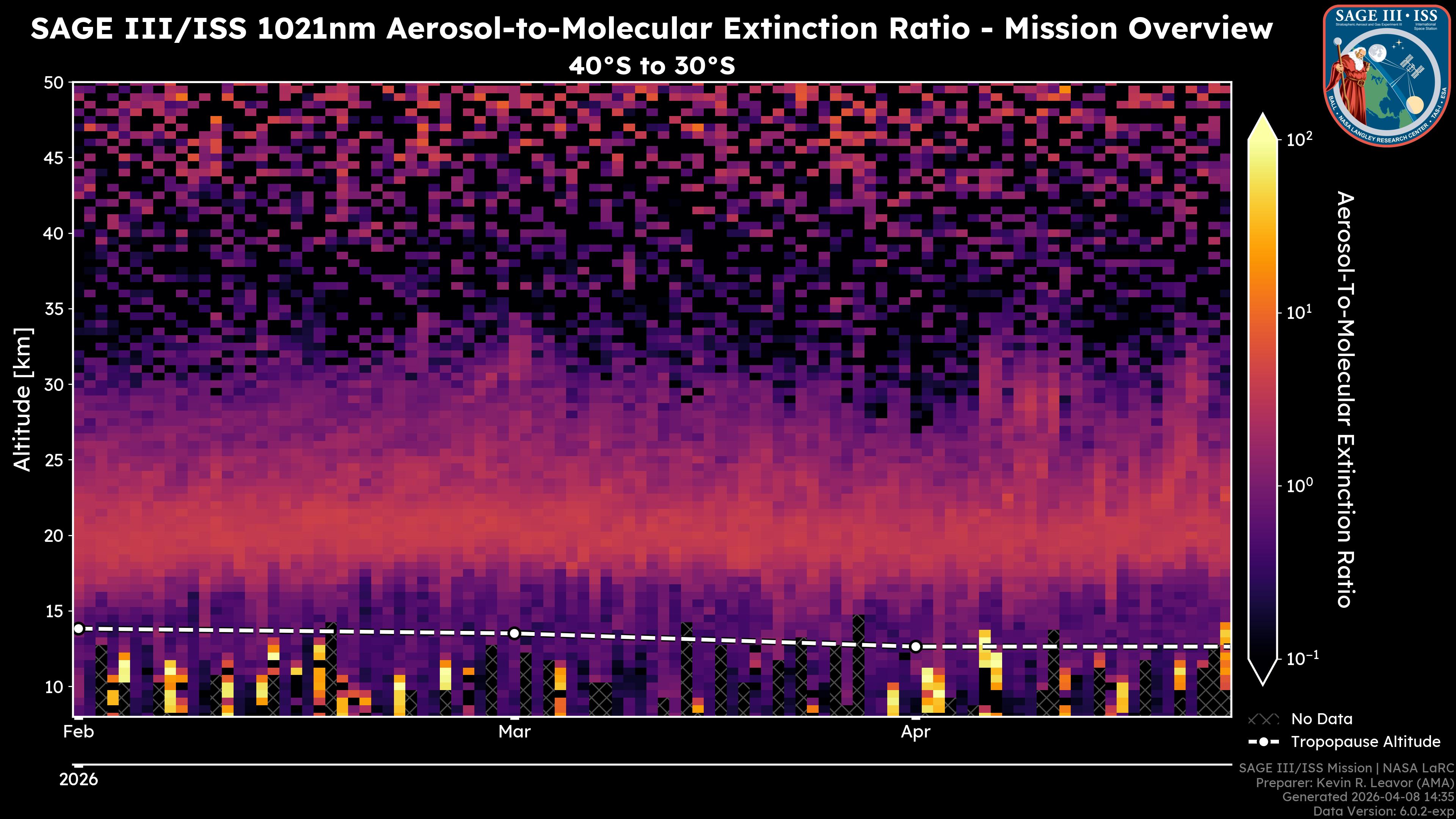Screen dimensions: 1456x819
Task: Click the Apr x-axis tick label
Action: pyautogui.click(x=916, y=732)
